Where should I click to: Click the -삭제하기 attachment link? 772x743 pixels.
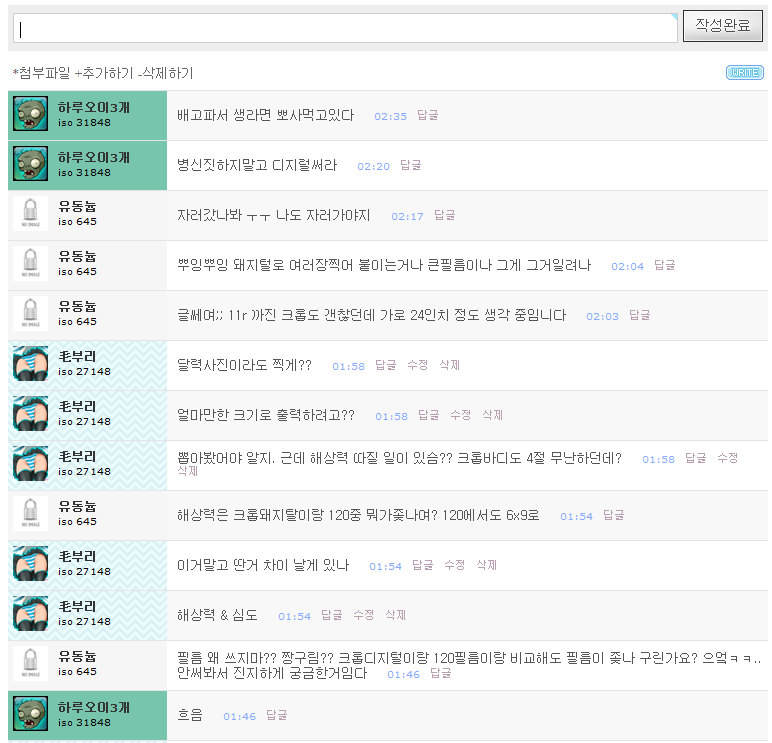coord(167,73)
